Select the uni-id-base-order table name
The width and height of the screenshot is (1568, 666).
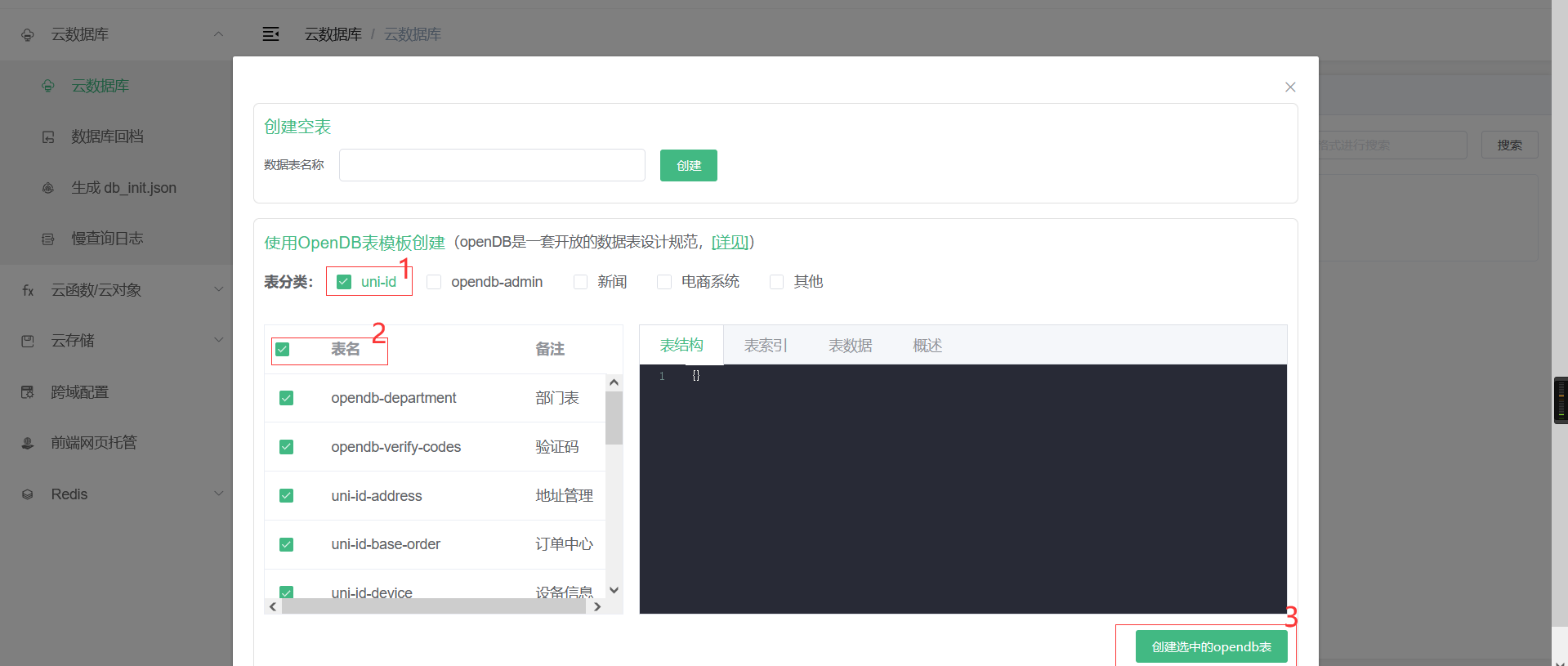(x=386, y=544)
